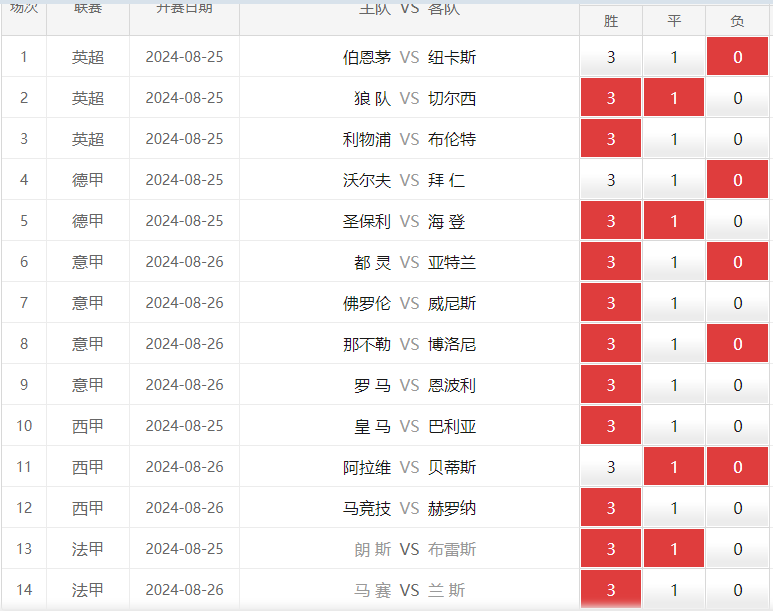The image size is (773, 611).
Task: Select draw (1) for 伯恩茅 VS 纽卡斯
Action: pyautogui.click(x=674, y=57)
